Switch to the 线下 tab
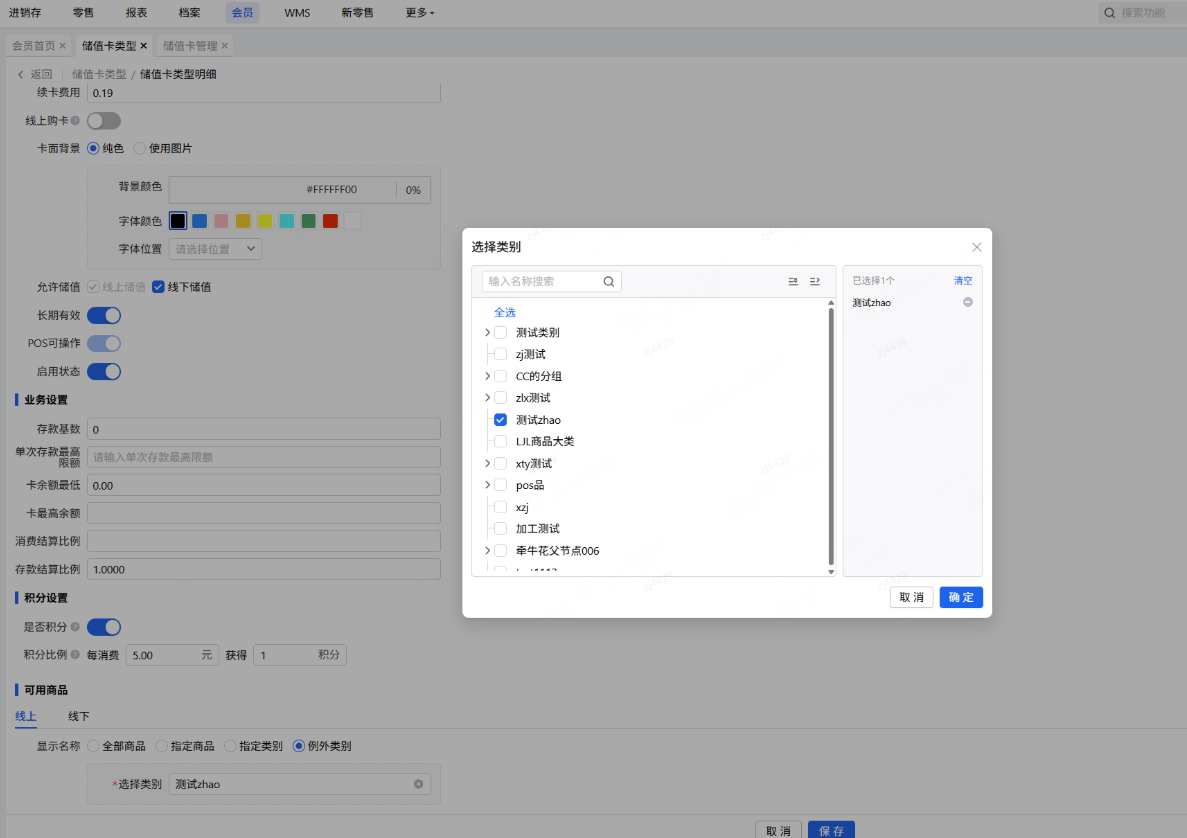Viewport: 1187px width, 838px height. coord(79,716)
